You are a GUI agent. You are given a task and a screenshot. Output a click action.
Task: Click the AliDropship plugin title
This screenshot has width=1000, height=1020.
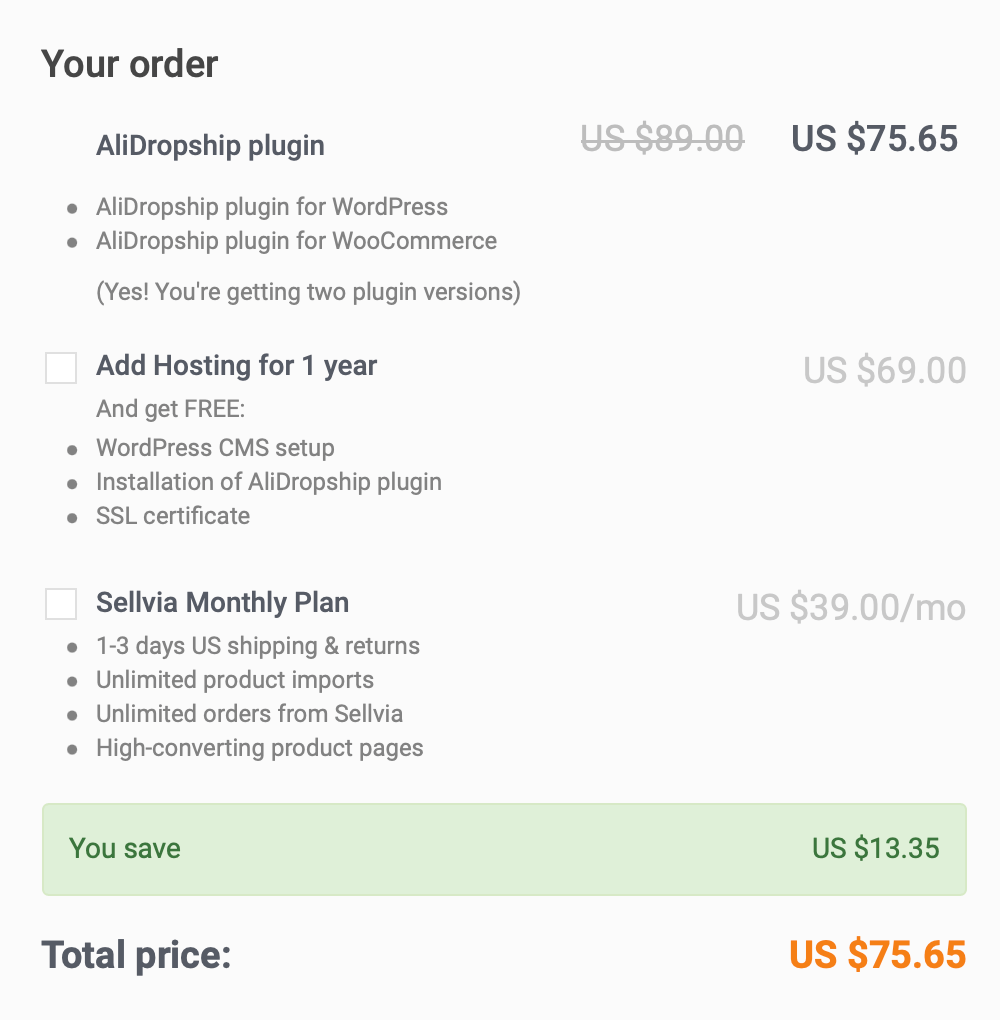pos(210,145)
